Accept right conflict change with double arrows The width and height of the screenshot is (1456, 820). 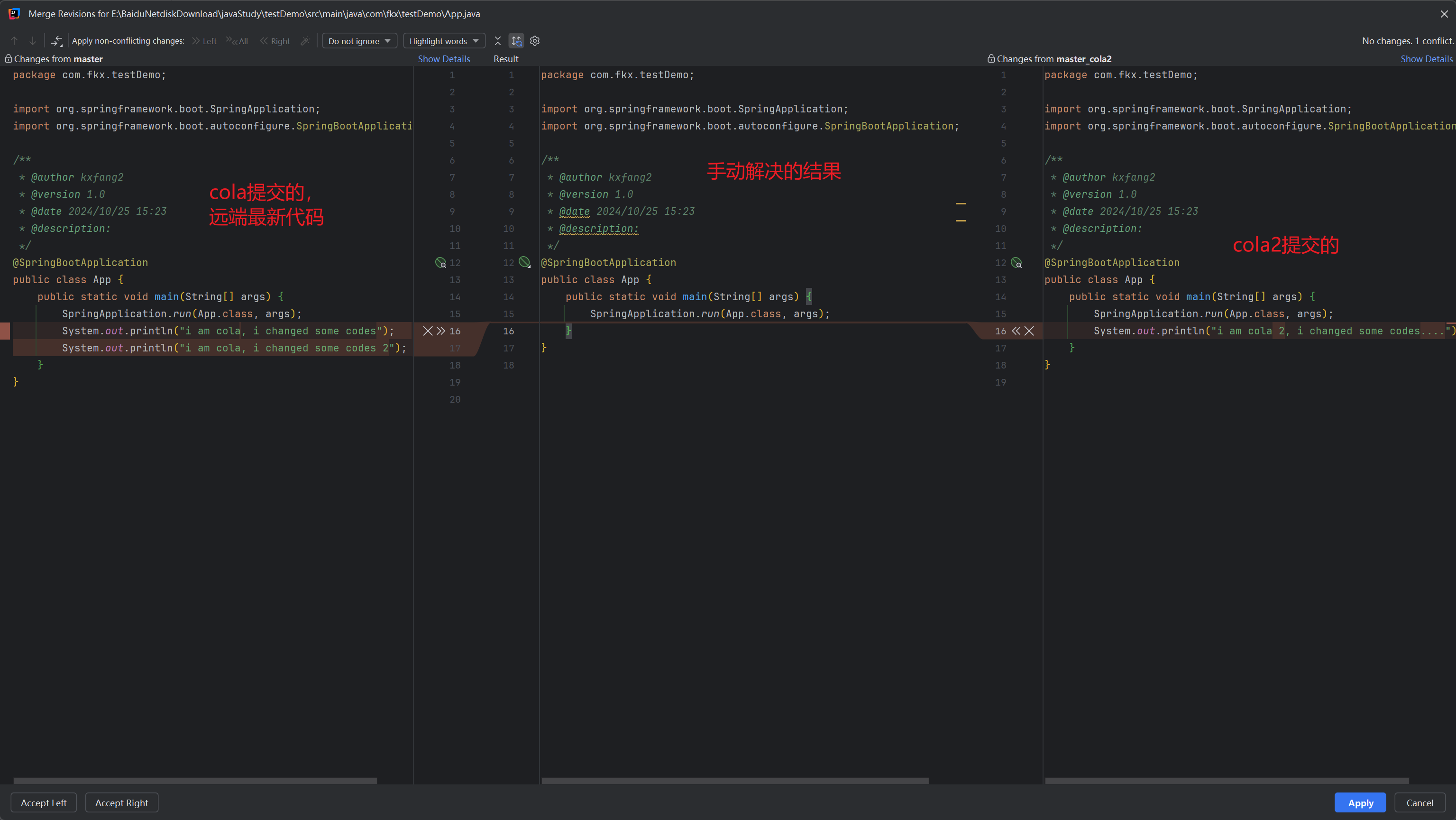(1016, 331)
